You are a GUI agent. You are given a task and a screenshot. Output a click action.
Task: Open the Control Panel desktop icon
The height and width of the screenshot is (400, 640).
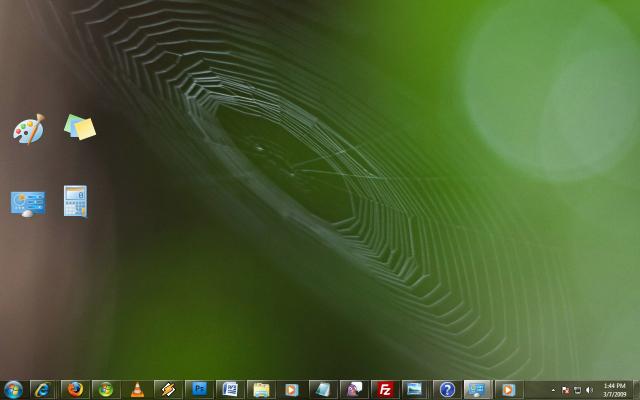pyautogui.click(x=27, y=201)
